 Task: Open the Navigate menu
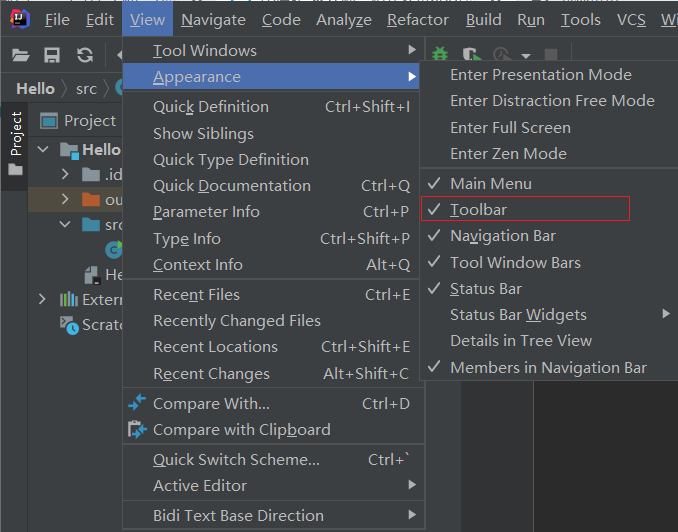pyautogui.click(x=214, y=19)
